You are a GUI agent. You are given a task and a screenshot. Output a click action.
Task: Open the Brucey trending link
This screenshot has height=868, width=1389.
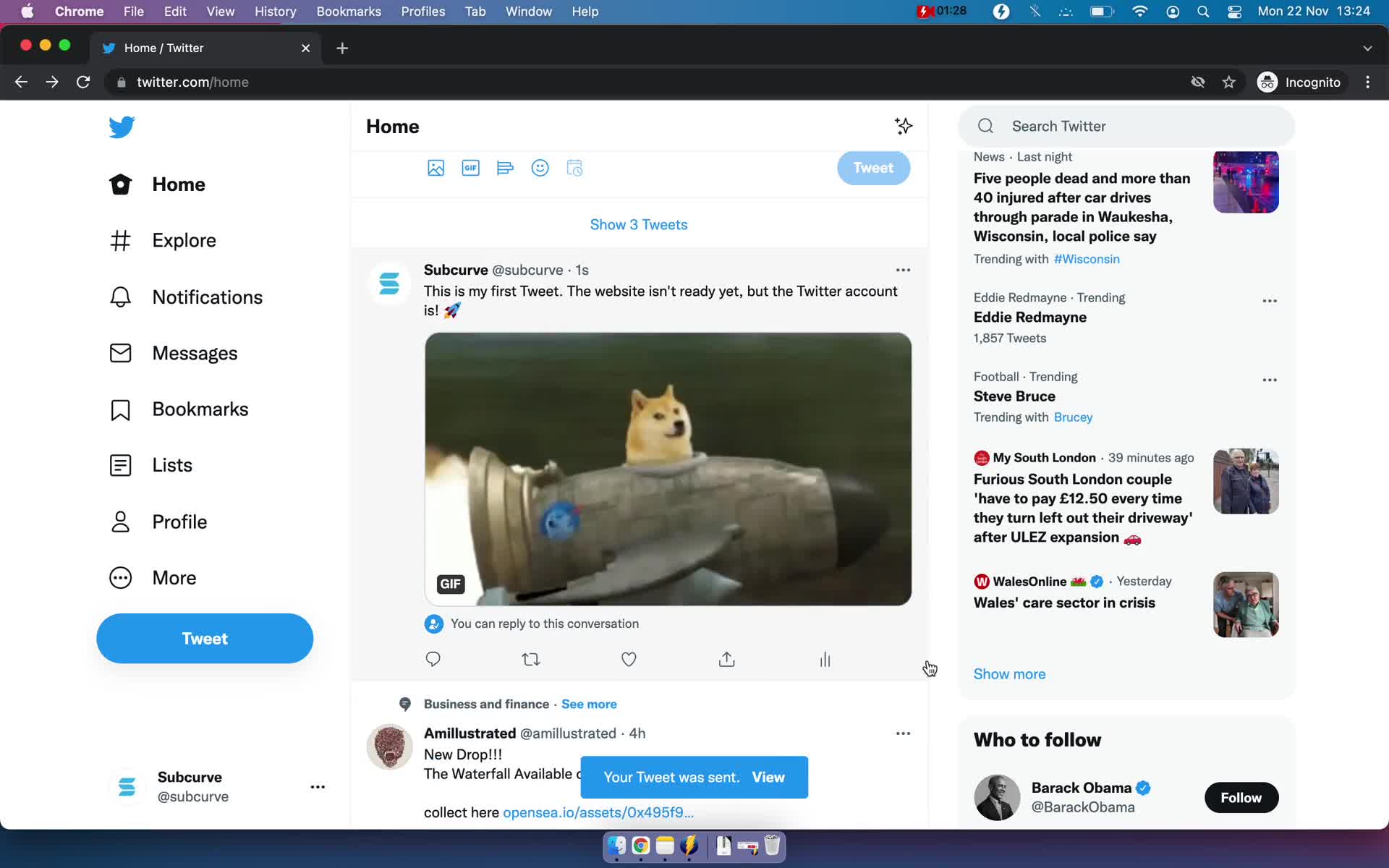pos(1073,417)
